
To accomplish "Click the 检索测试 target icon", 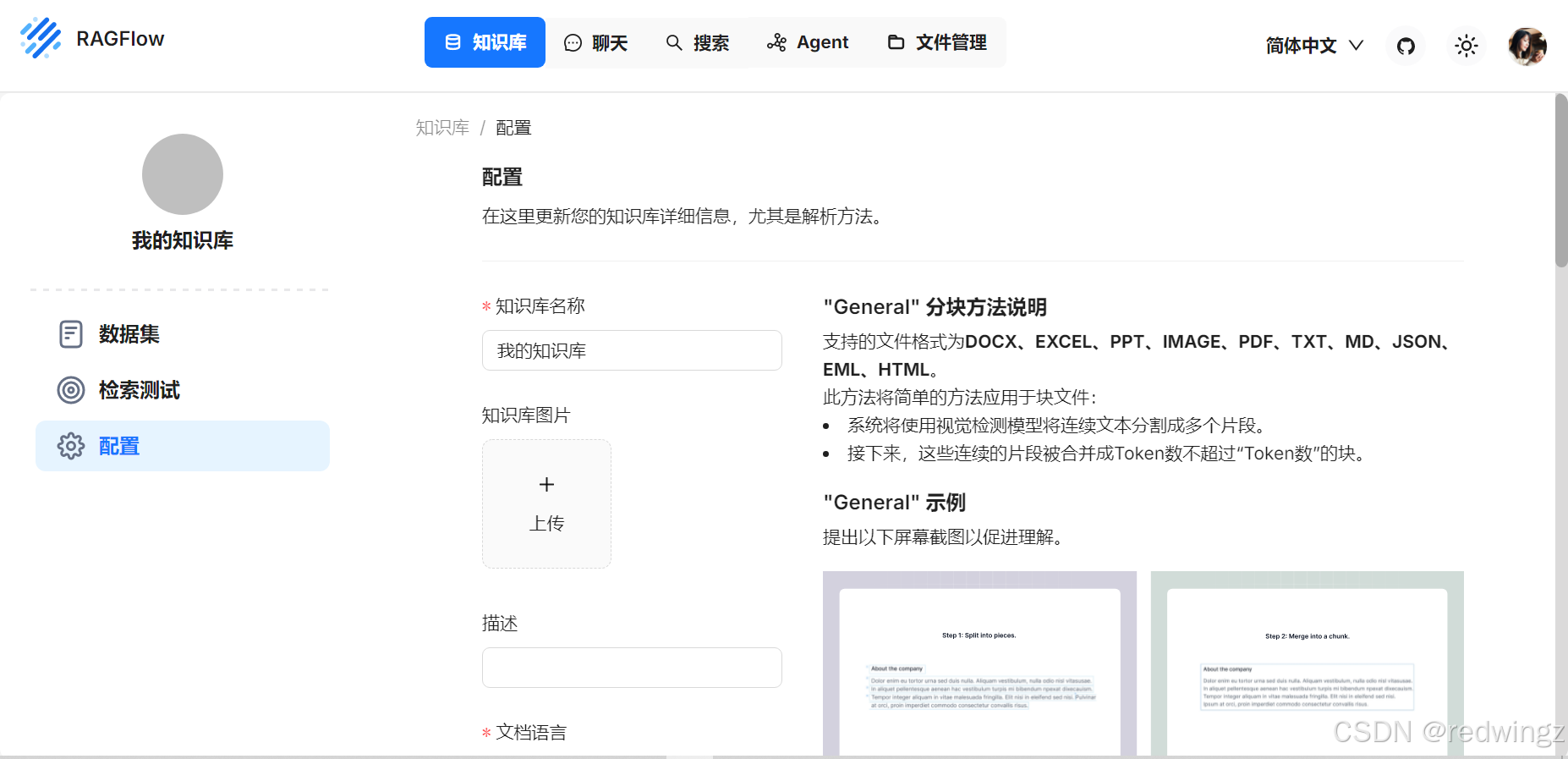I will tap(71, 390).
